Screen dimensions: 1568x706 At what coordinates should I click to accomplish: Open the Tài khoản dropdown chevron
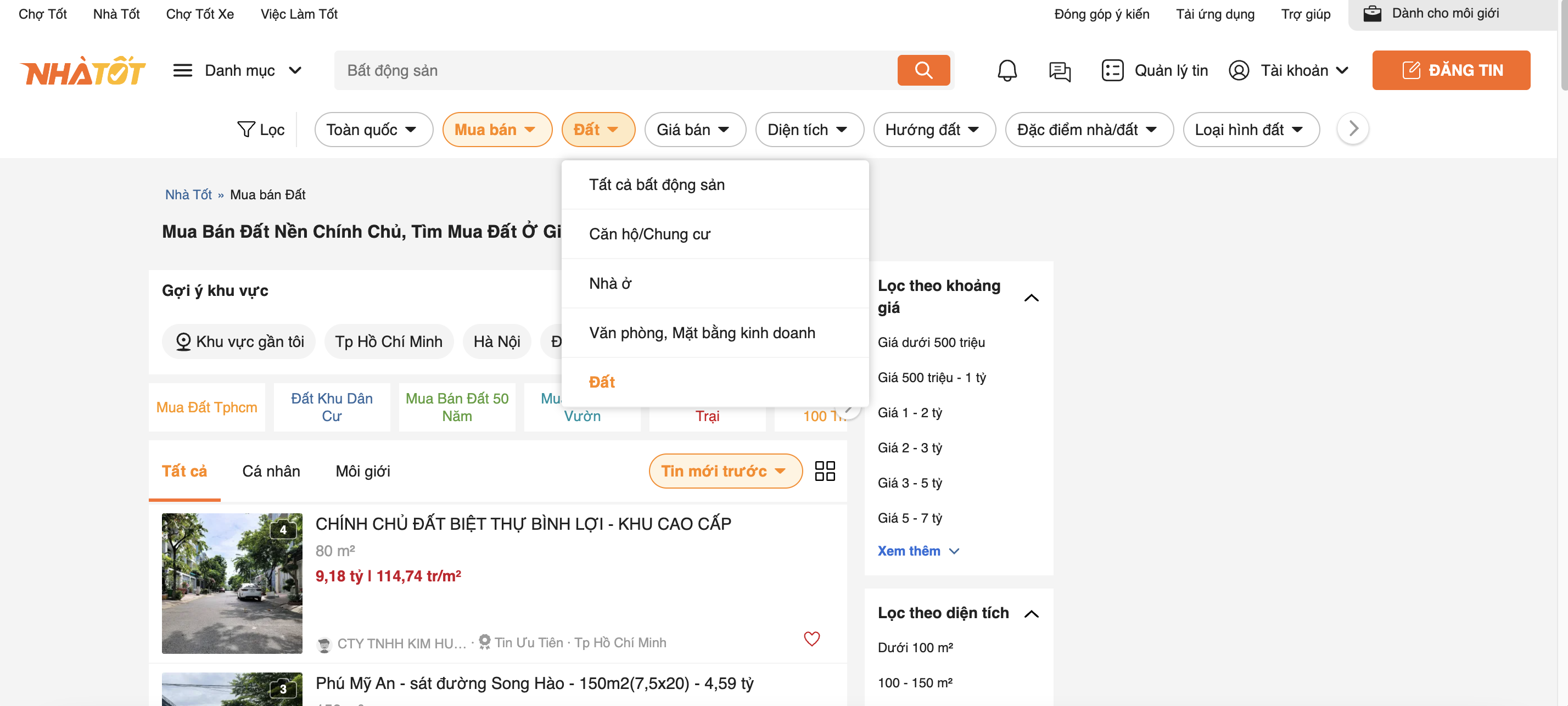[x=1342, y=71]
